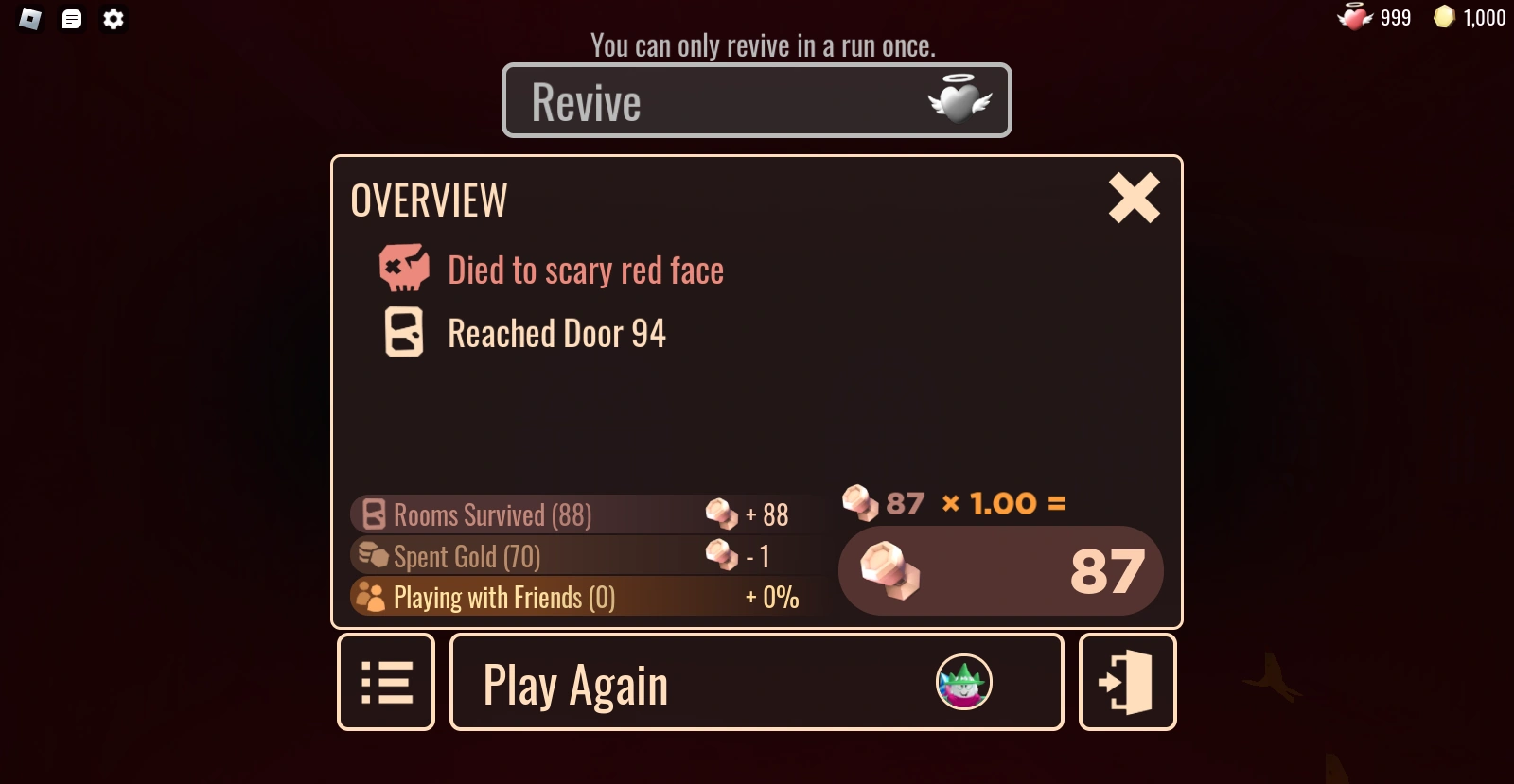The height and width of the screenshot is (784, 1514).
Task: Click the Spent Gold (70) row
Action: [x=580, y=556]
